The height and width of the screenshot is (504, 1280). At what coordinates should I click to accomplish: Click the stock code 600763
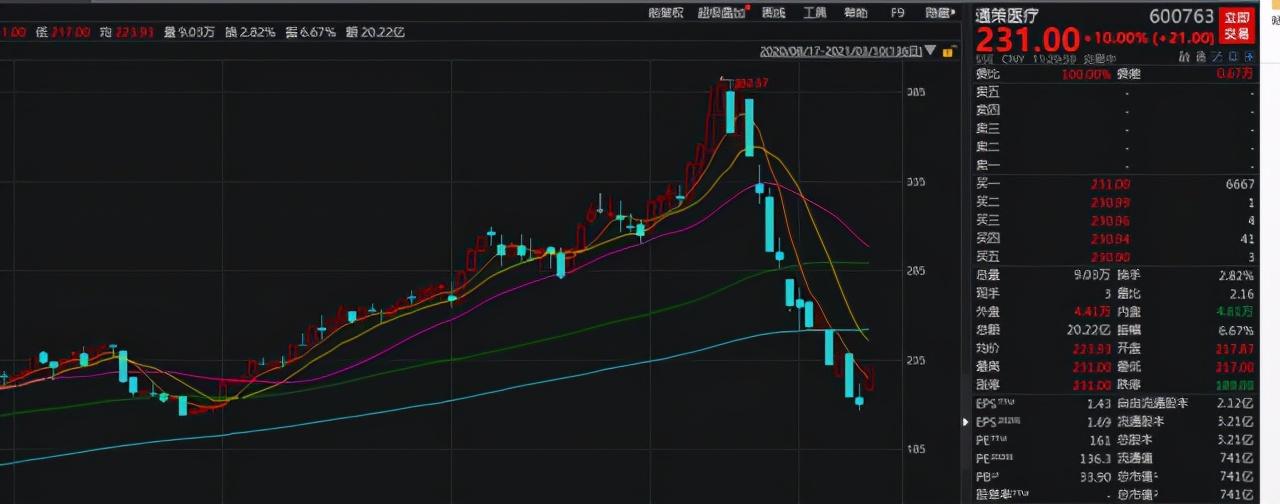click(1182, 16)
